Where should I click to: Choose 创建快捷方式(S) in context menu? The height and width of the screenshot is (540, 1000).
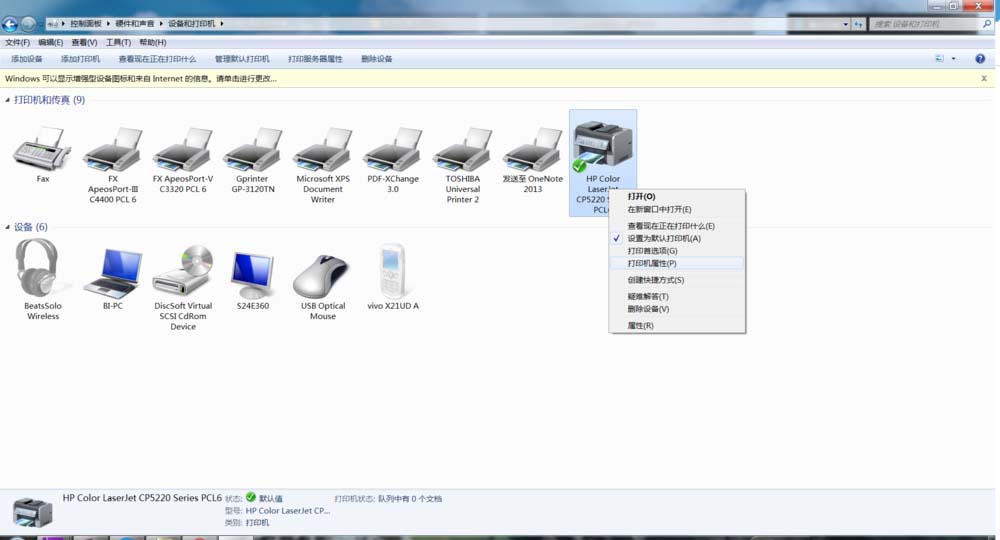677,280
